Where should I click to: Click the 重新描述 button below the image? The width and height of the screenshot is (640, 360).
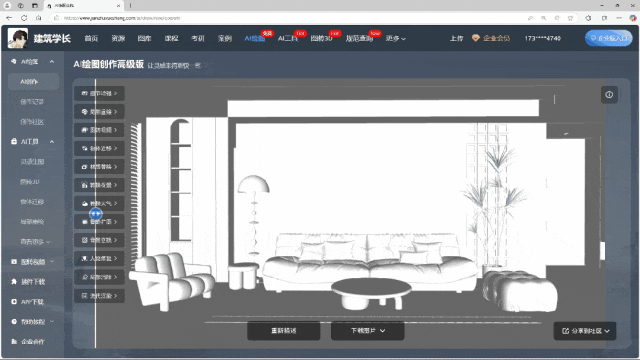click(x=284, y=331)
